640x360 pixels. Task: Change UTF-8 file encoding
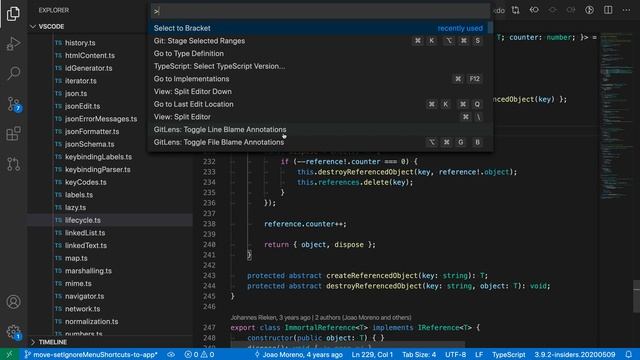[456, 354]
